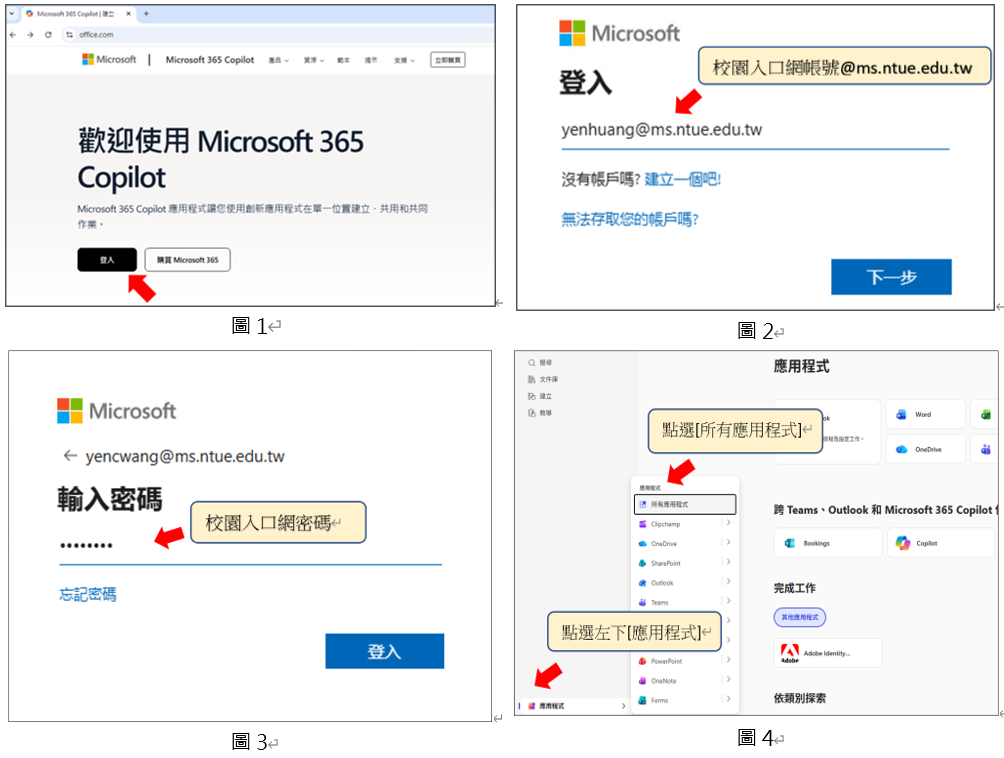Click the browser back arrow
The width and height of the screenshot is (1004, 758).
pos(14,33)
